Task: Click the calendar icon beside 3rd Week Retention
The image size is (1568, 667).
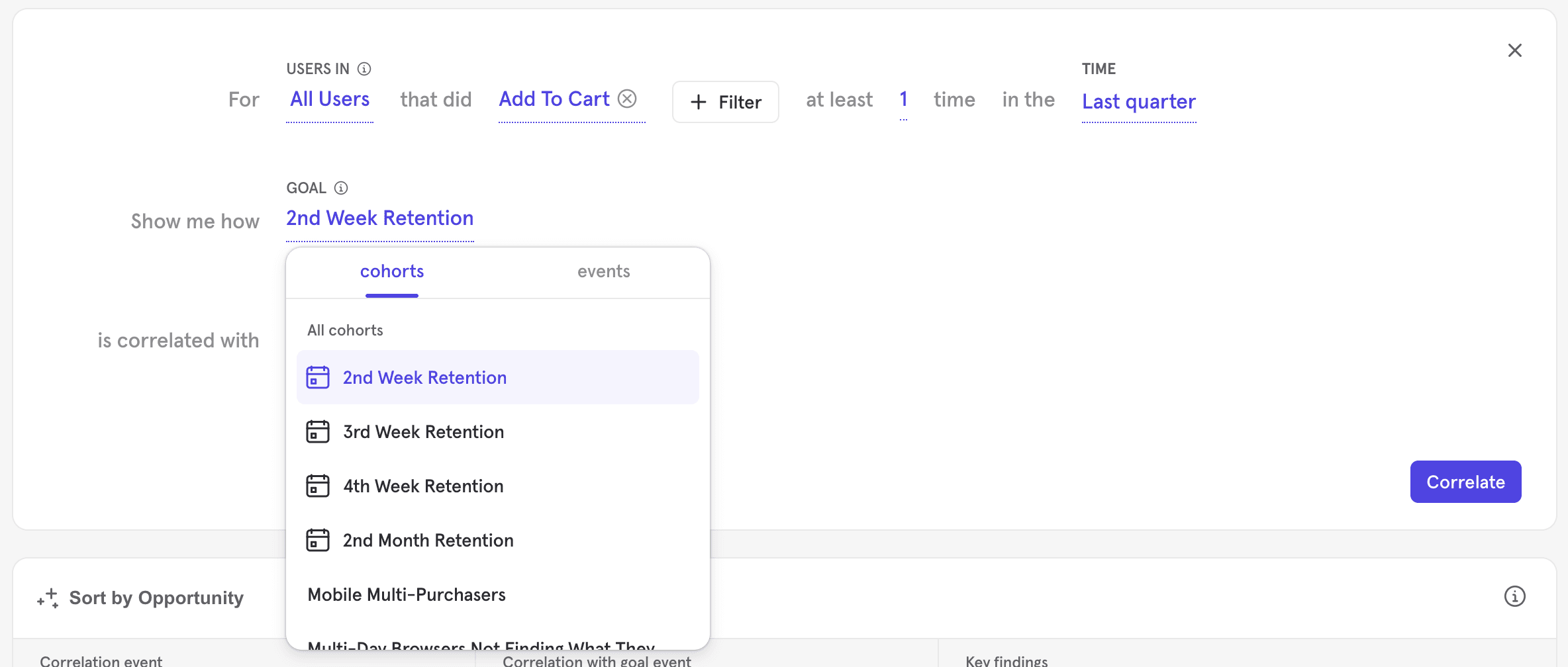Action: point(318,431)
